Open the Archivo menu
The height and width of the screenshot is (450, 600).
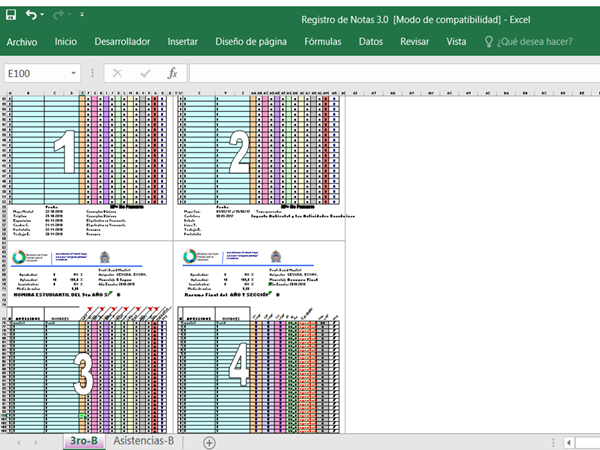point(22,42)
